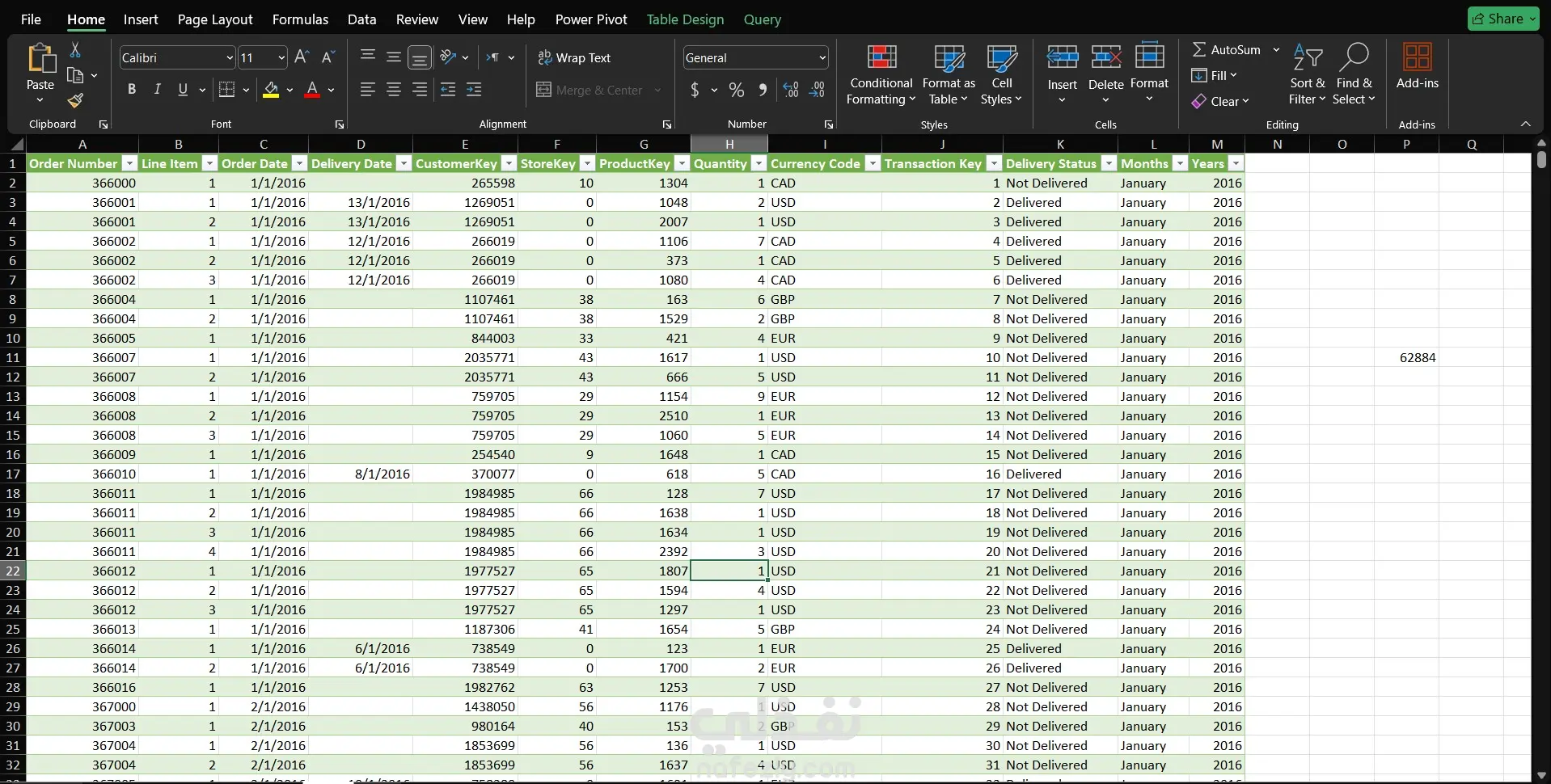Click the Cut scissors icon
This screenshot has width=1551, height=784.
click(x=75, y=50)
